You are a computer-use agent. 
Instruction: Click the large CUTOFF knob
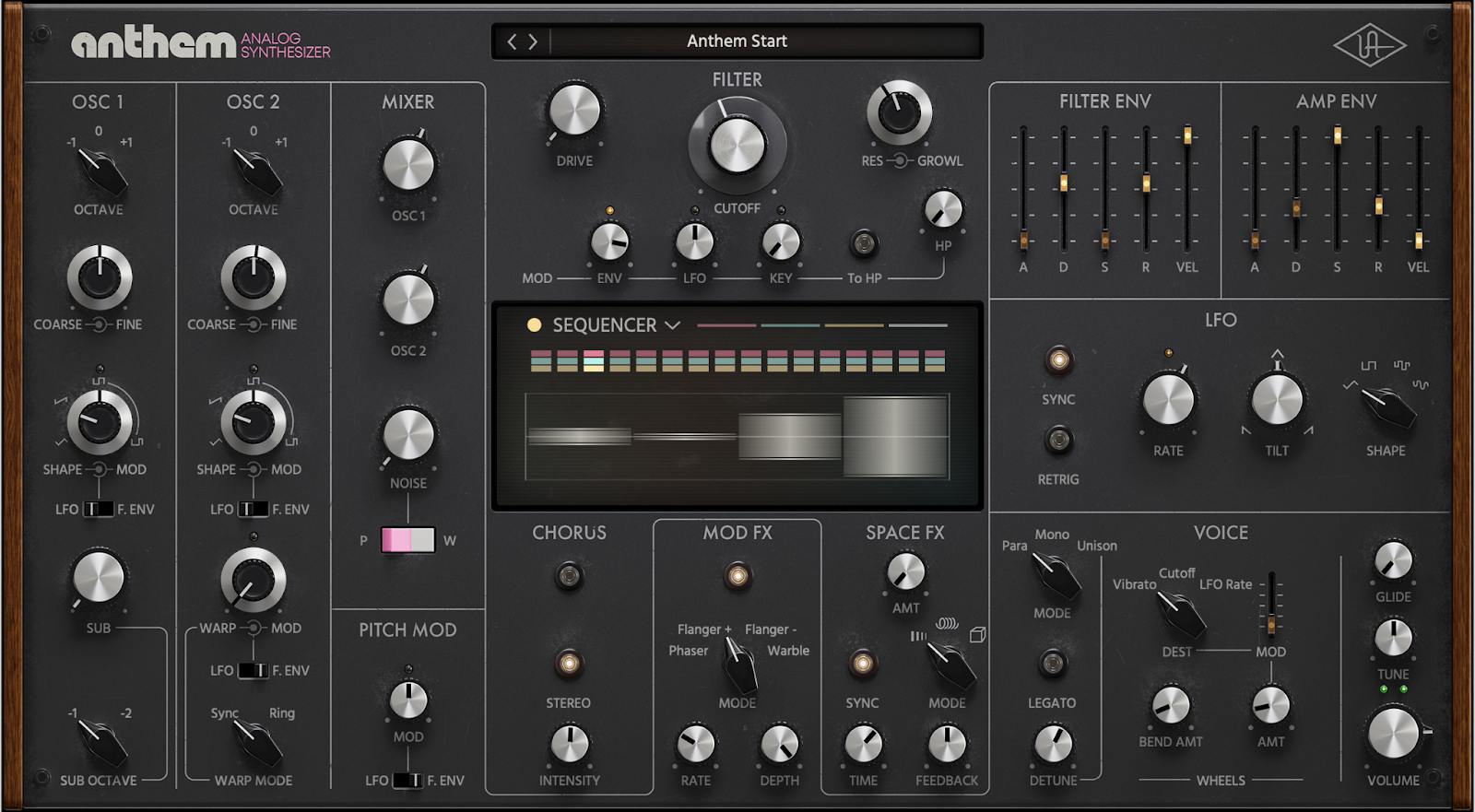tap(737, 145)
